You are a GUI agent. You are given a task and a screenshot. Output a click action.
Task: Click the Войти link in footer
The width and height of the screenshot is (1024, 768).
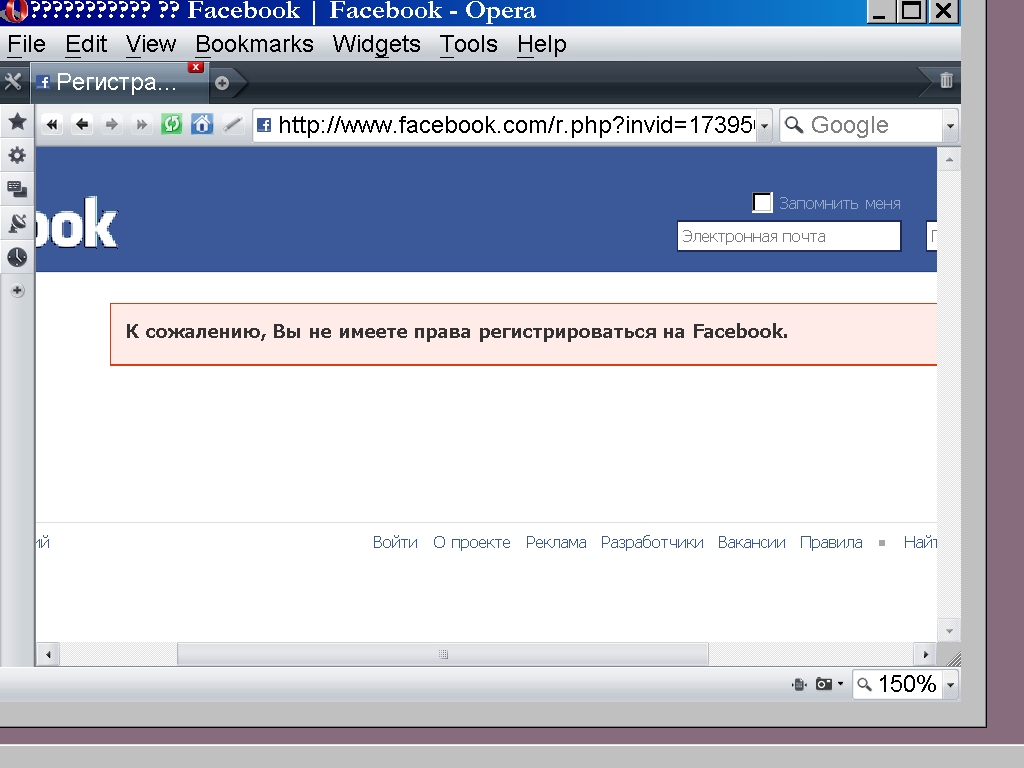pyautogui.click(x=395, y=542)
